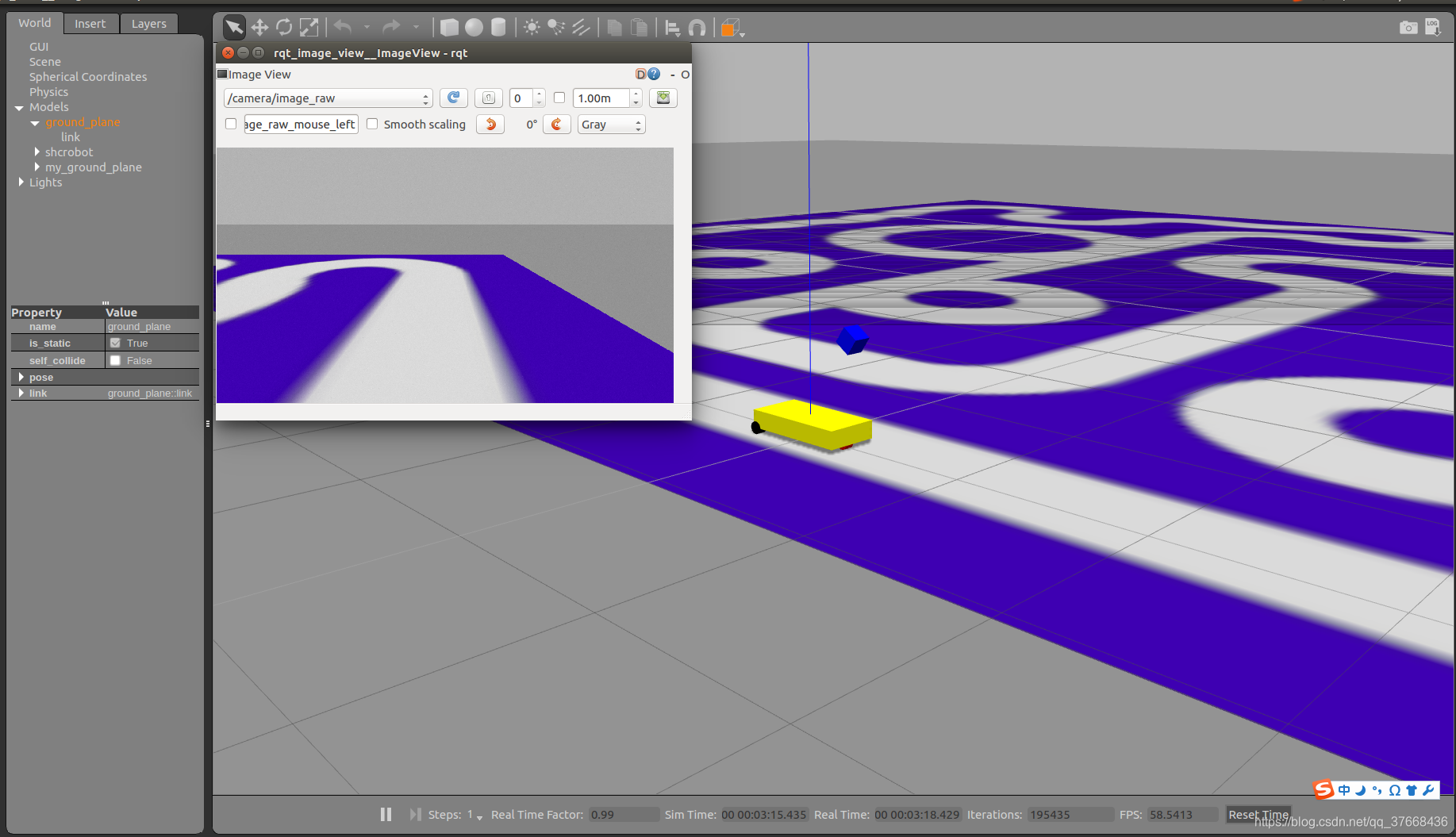Click zoom to original size button
Image resolution: width=1456 pixels, height=837 pixels.
(x=489, y=98)
